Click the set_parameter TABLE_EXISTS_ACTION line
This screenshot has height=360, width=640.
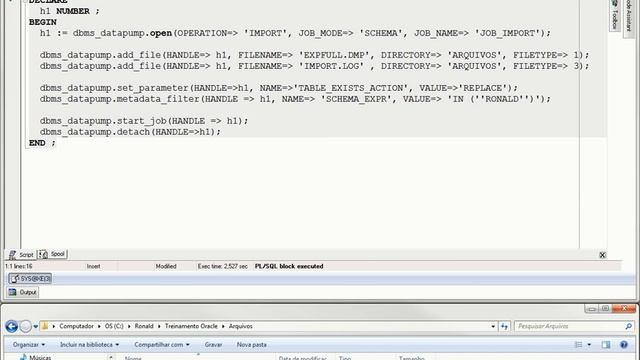278,88
